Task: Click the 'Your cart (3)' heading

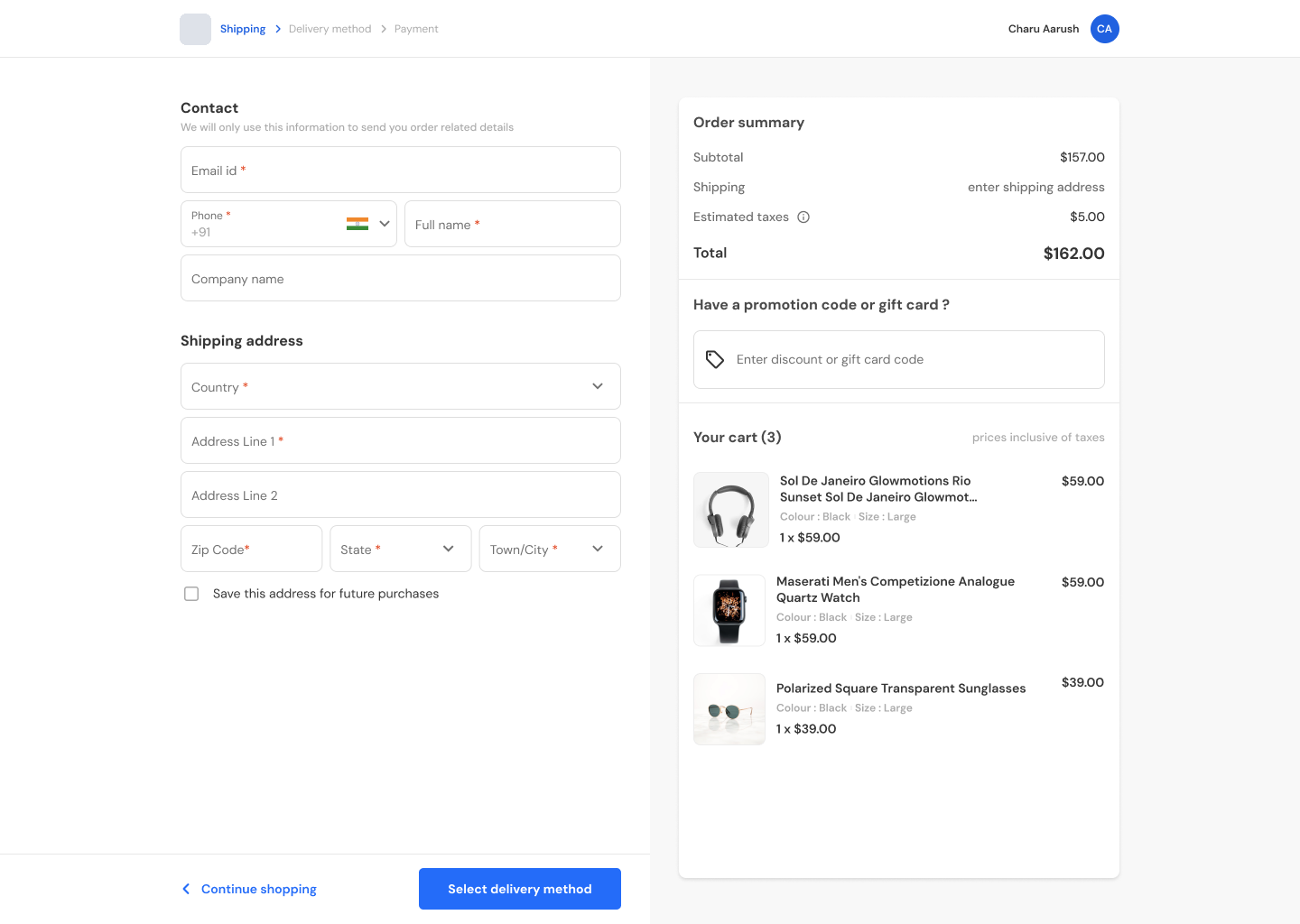Action: 738,437
